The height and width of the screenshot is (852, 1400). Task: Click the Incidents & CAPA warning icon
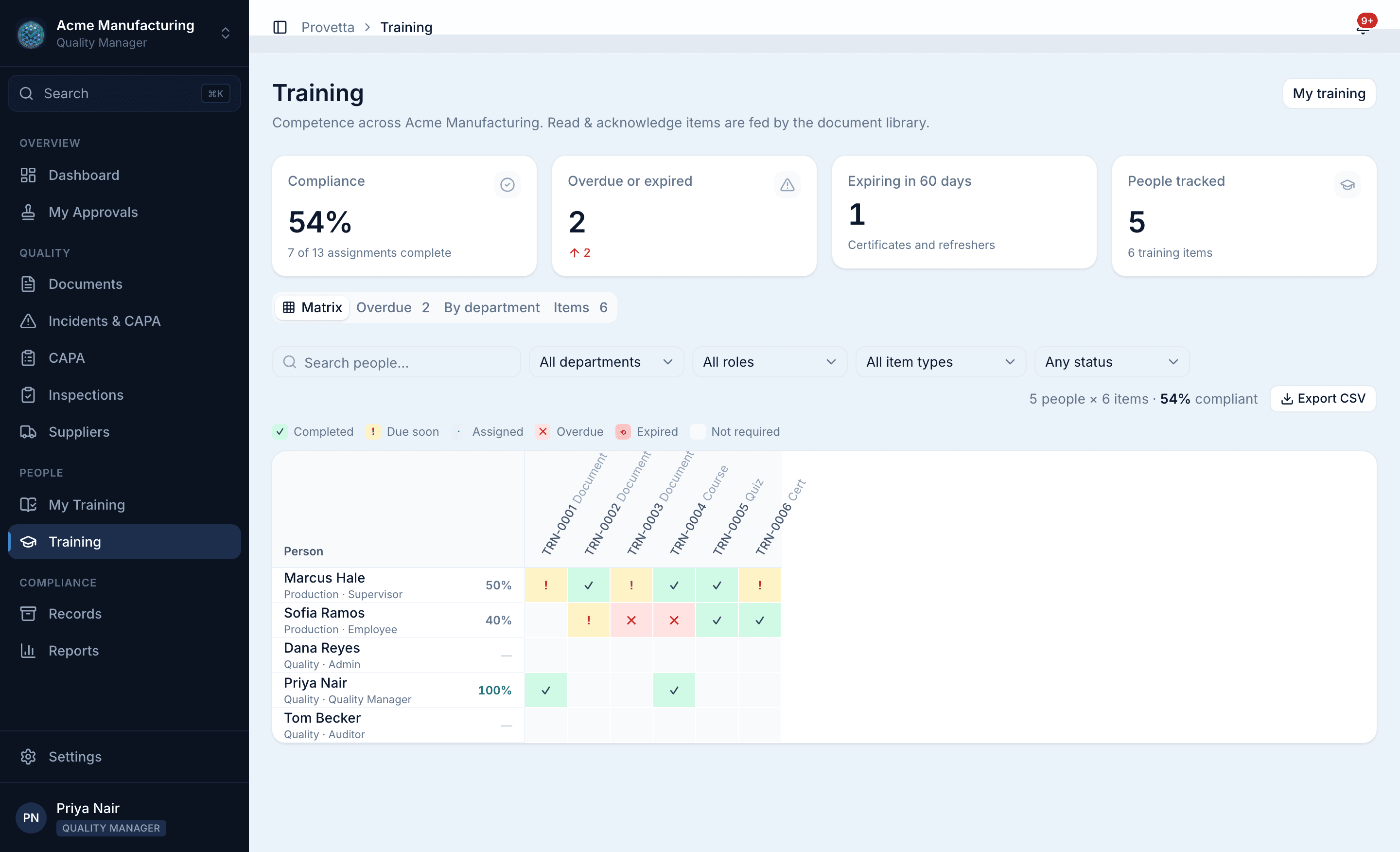(x=28, y=321)
